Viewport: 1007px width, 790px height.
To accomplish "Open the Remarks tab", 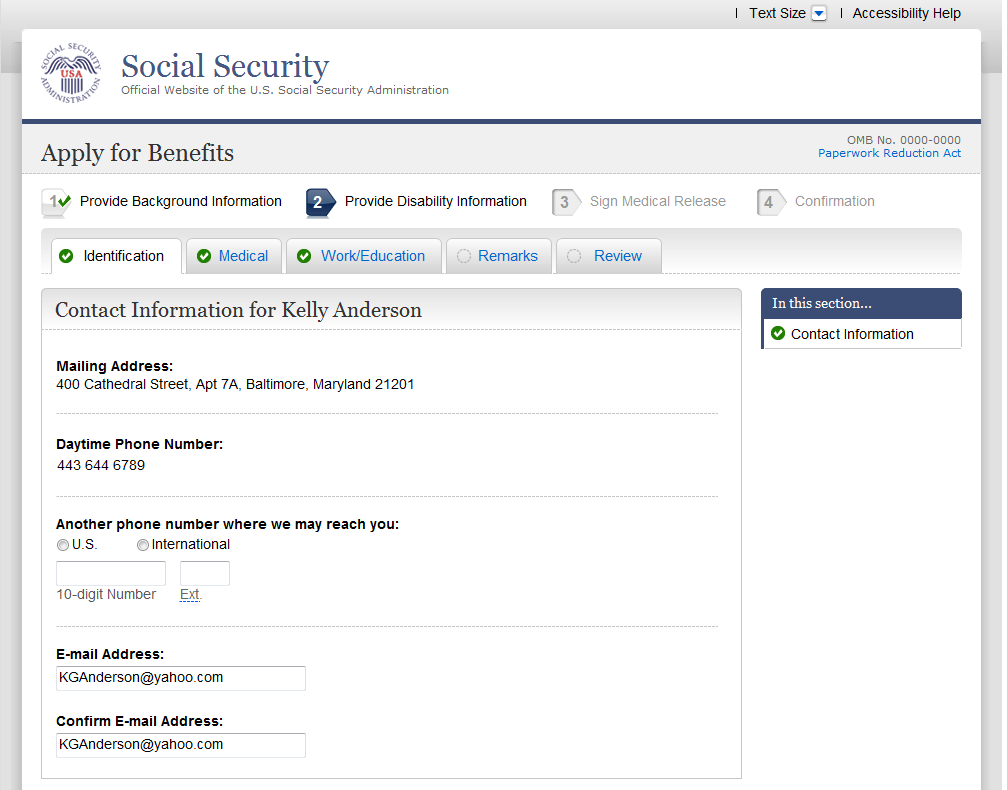I will pos(507,256).
